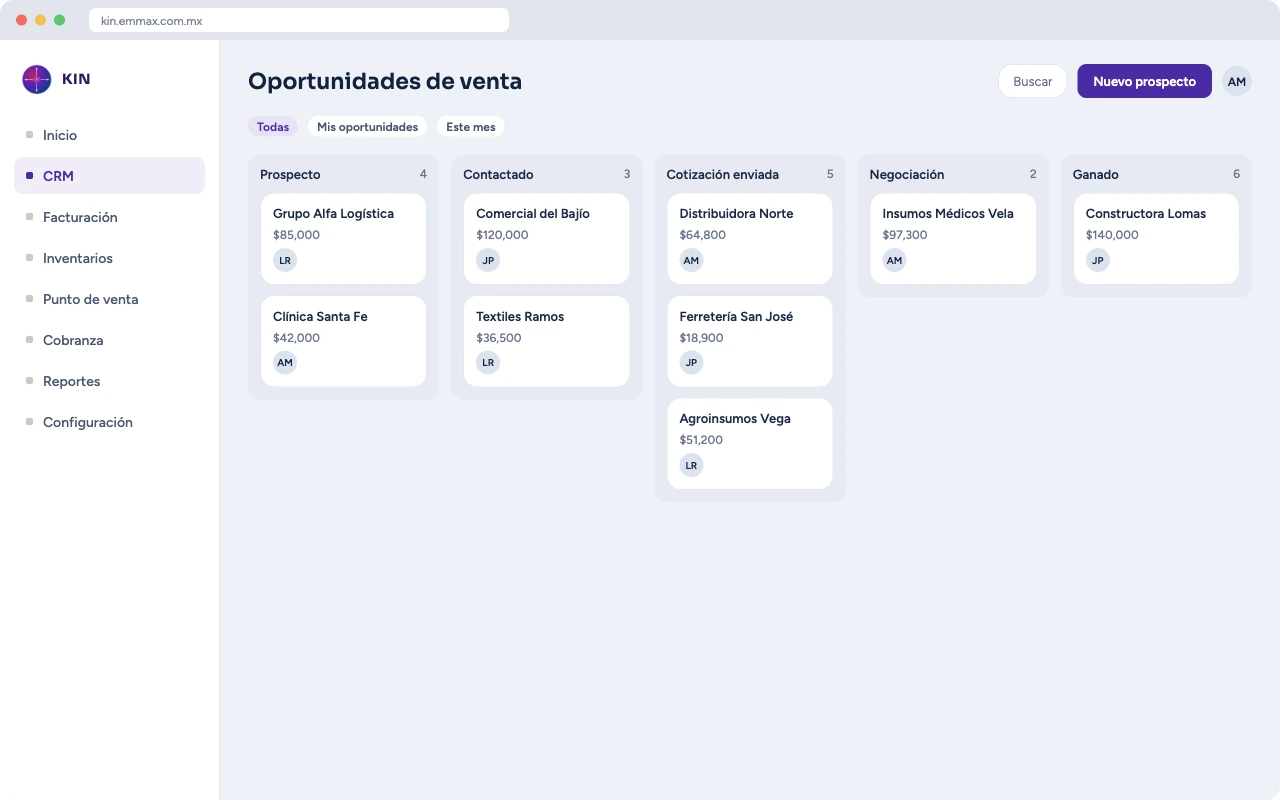
Task: Open Reportes in the sidebar
Action: pos(109,381)
